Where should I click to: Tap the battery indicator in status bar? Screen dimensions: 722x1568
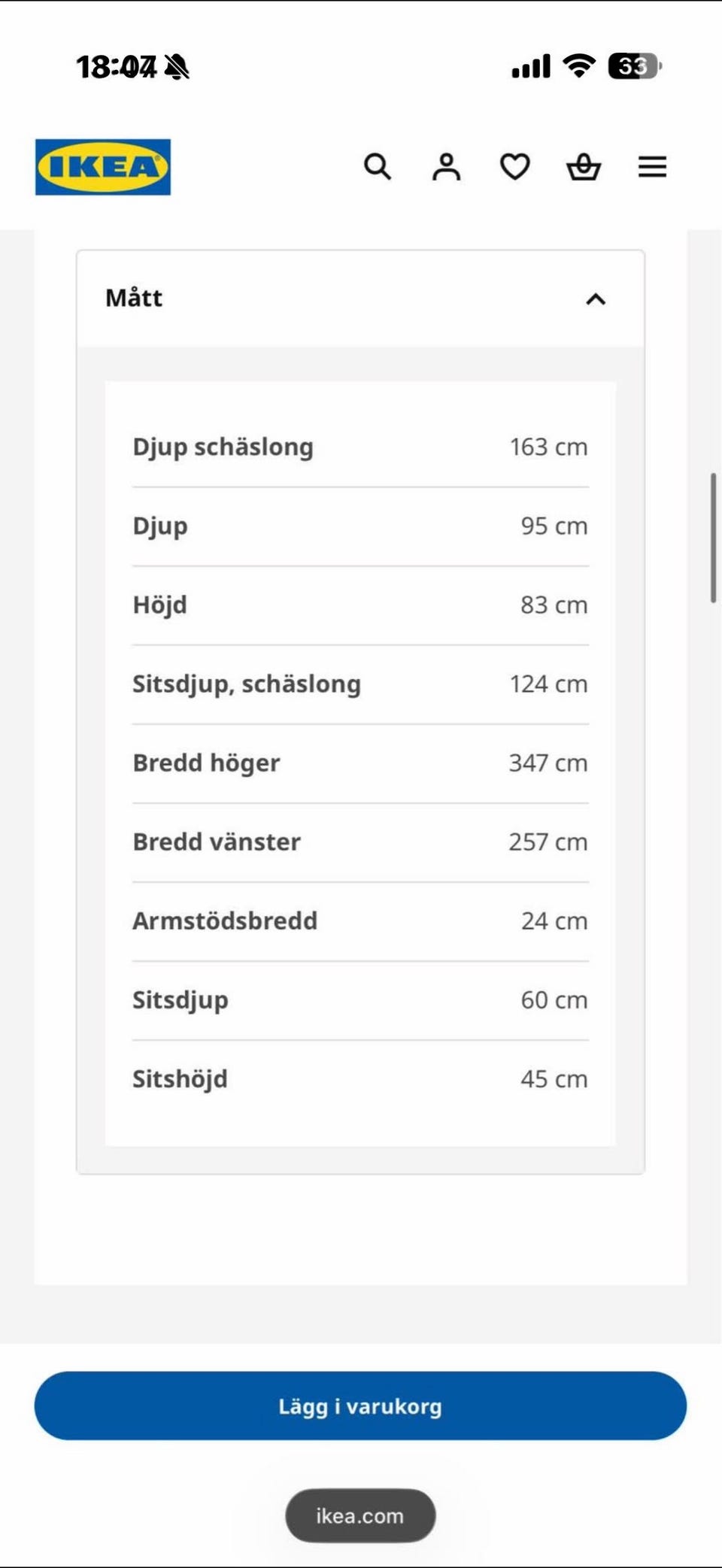pos(635,66)
